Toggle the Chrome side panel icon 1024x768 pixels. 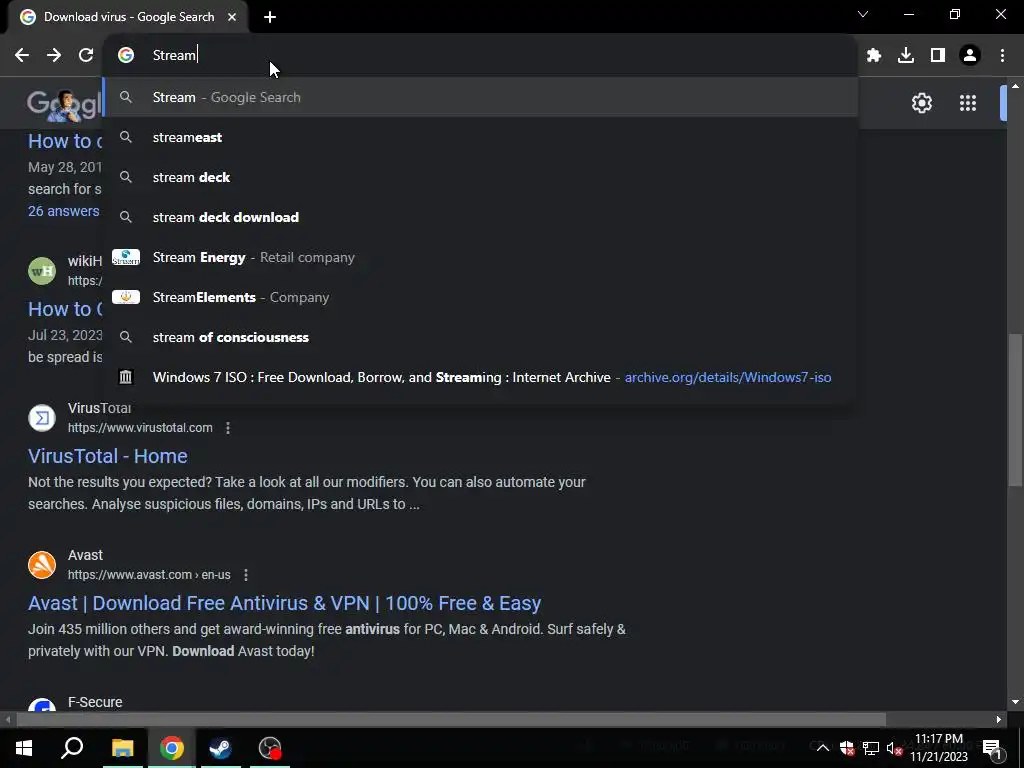pyautogui.click(x=938, y=56)
